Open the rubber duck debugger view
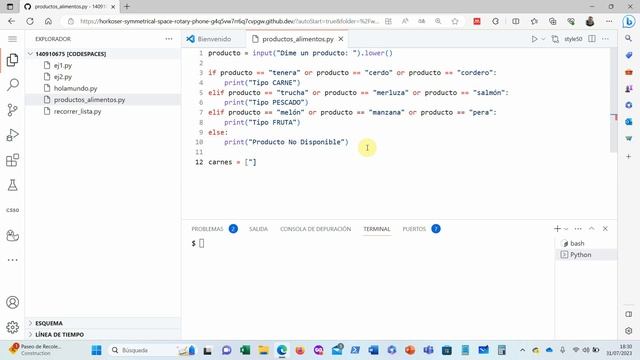 [x=13, y=236]
